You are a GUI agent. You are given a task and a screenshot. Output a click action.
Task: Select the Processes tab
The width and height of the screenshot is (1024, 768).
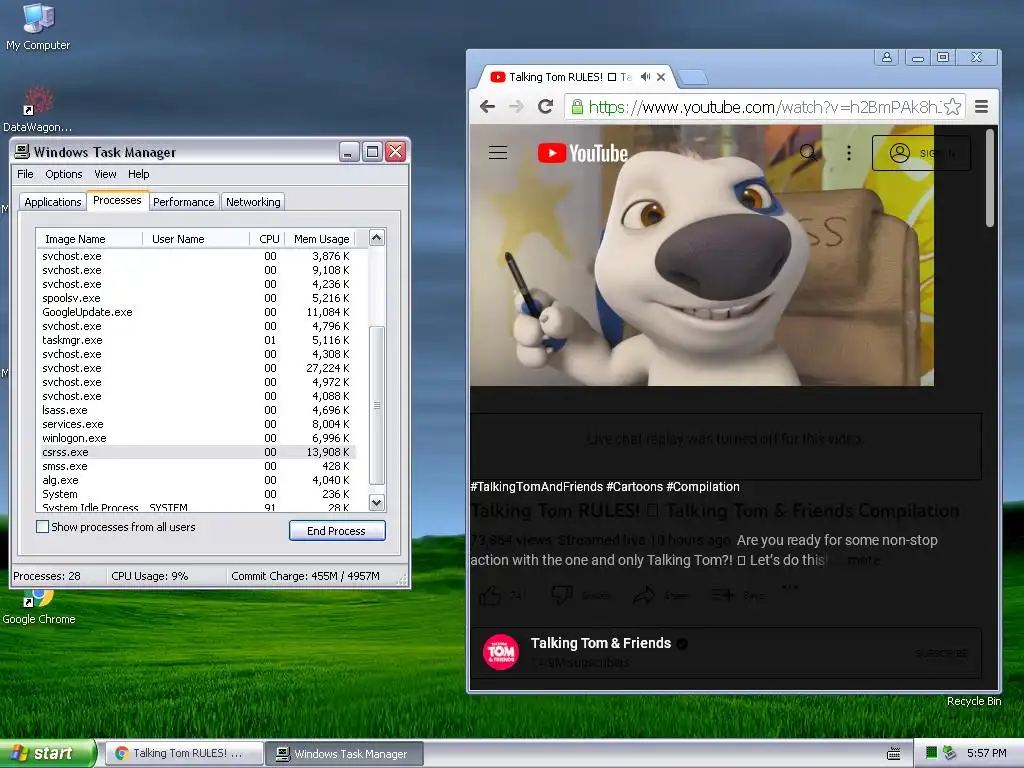[117, 200]
